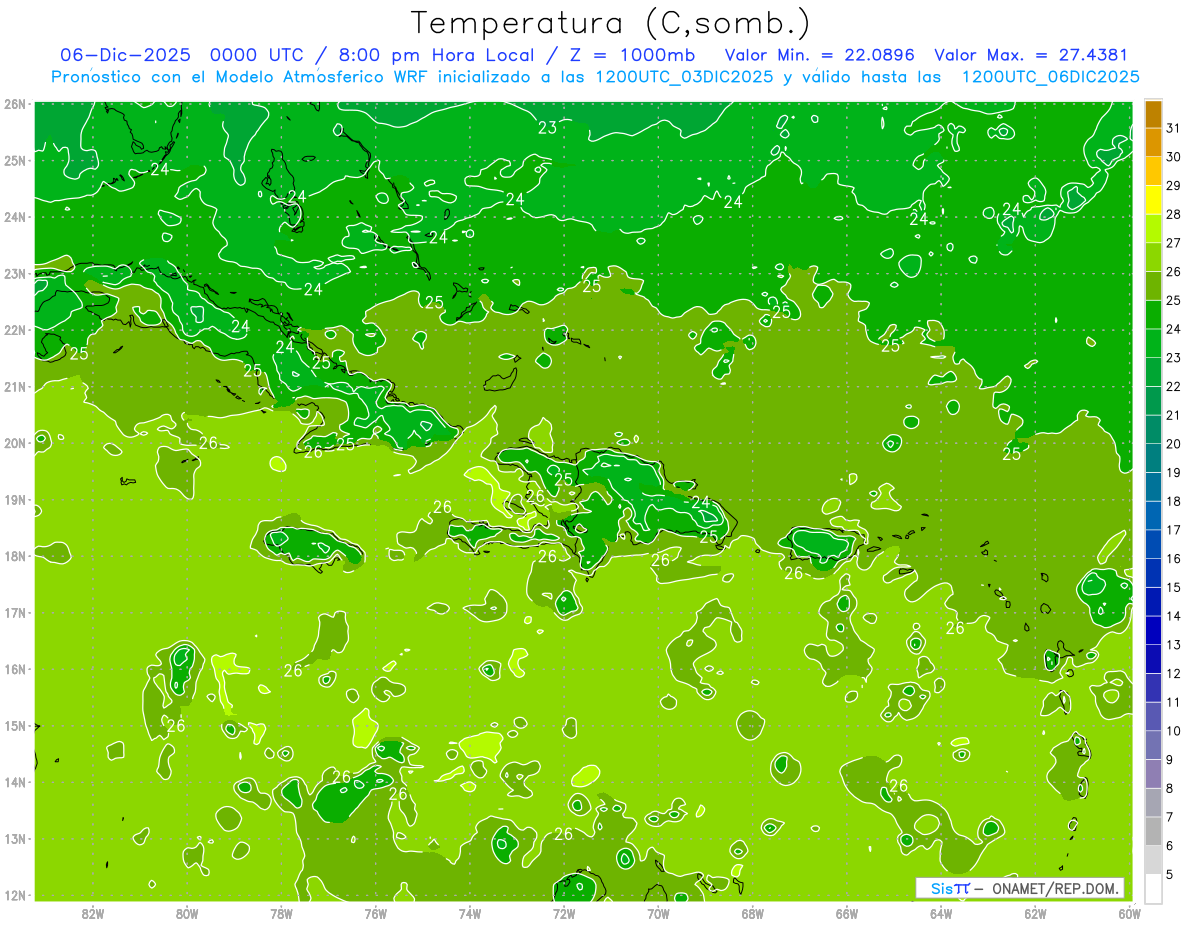Image resolution: width=1200 pixels, height=927 pixels.
Task: Click the "16N" latitude axis label
Action: click(16, 669)
